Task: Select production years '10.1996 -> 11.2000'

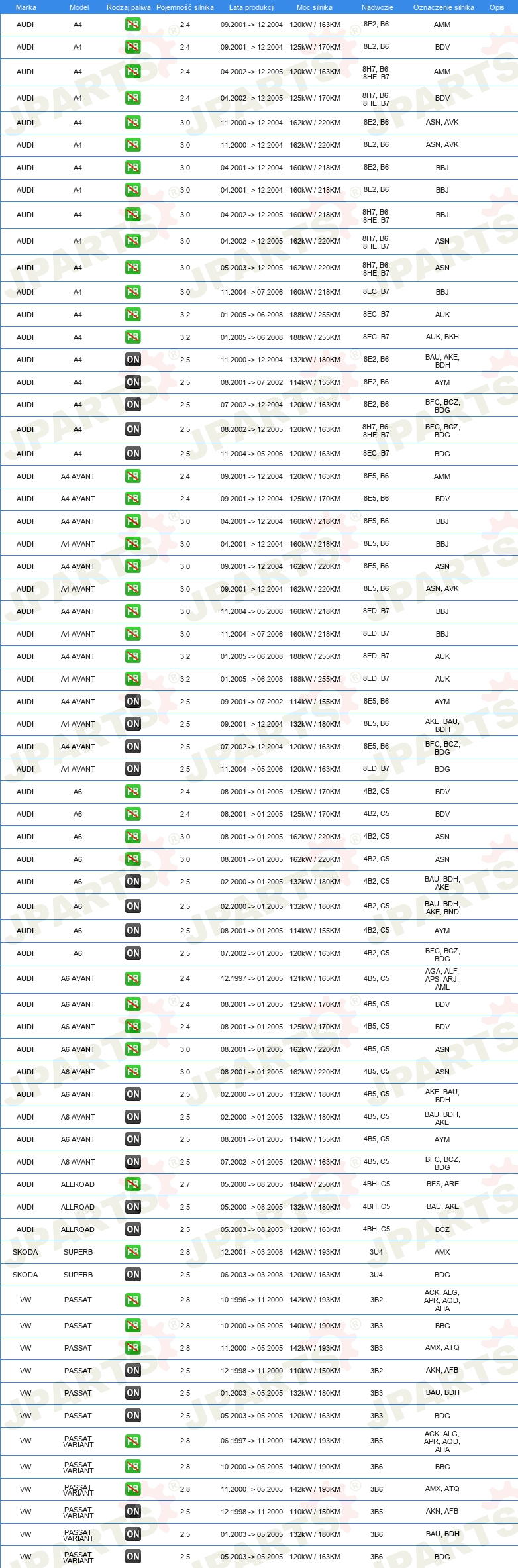Action: [x=252, y=1300]
